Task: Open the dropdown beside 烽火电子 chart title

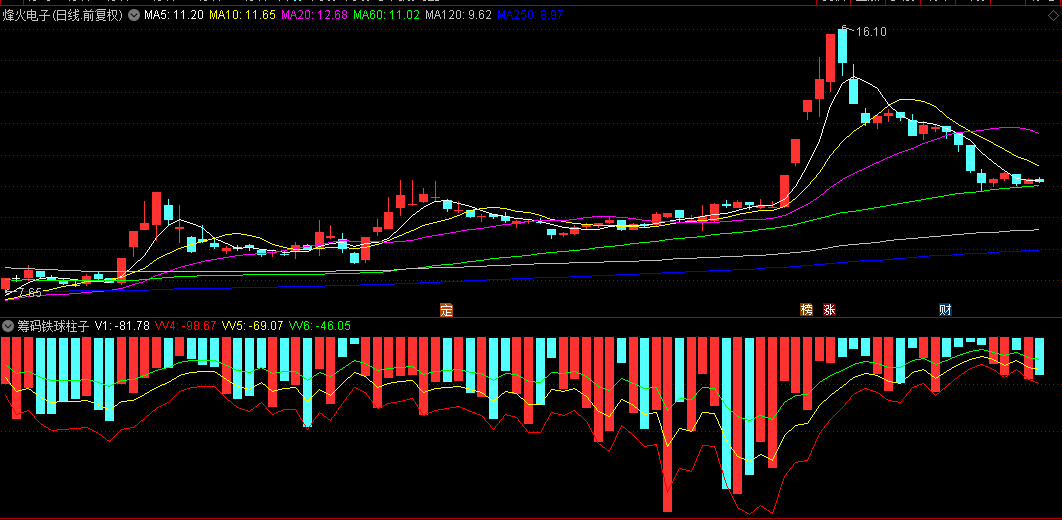Action: [133, 15]
